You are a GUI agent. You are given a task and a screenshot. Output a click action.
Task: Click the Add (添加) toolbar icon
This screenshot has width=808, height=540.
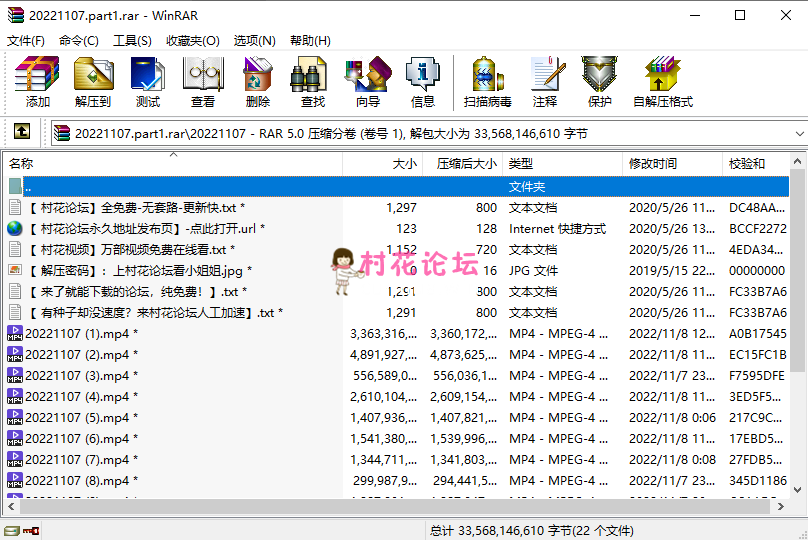click(x=37, y=81)
